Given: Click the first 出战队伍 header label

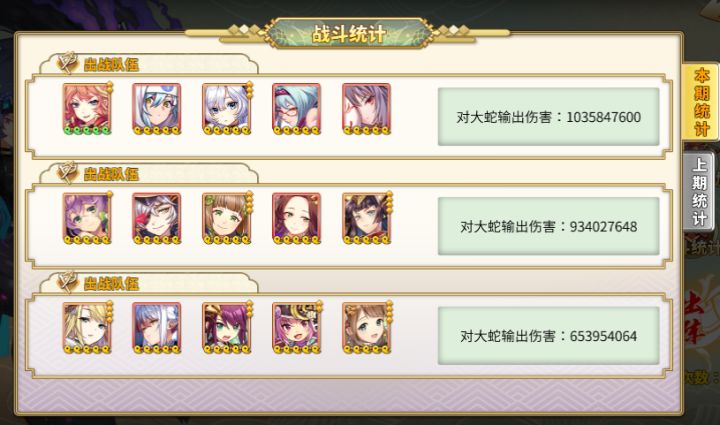Looking at the screenshot, I should 111,64.
